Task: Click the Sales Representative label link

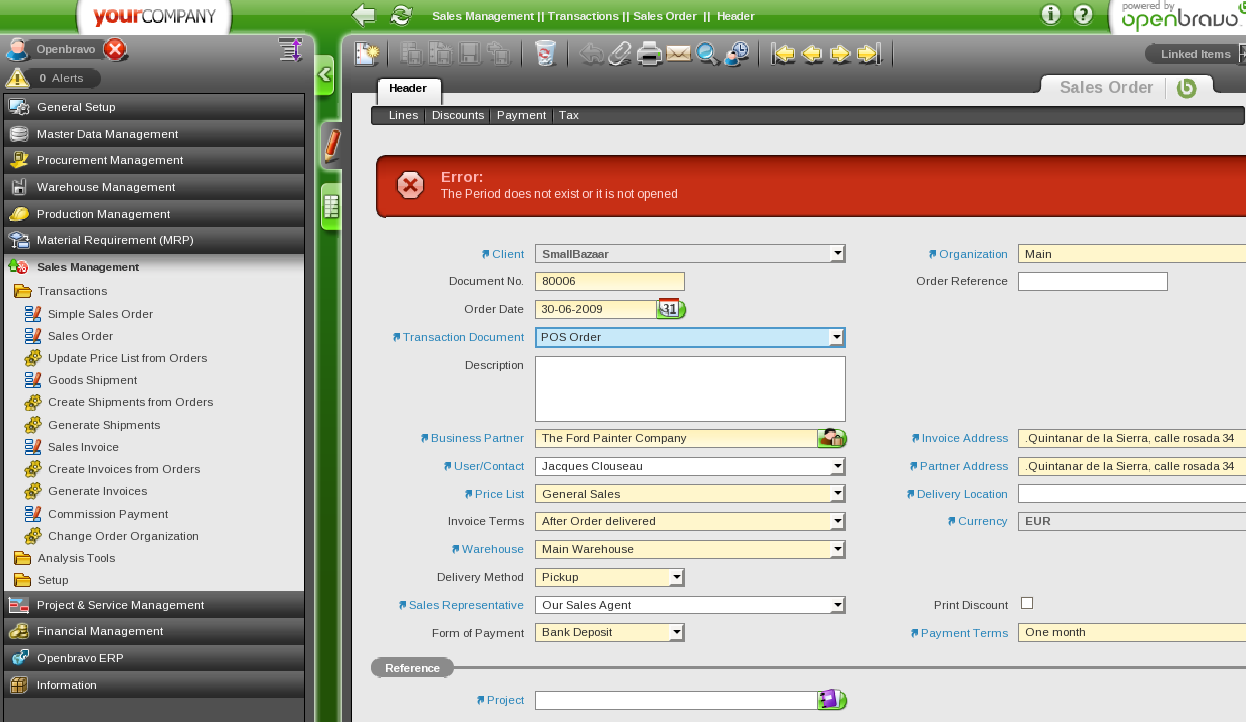Action: coord(466,605)
